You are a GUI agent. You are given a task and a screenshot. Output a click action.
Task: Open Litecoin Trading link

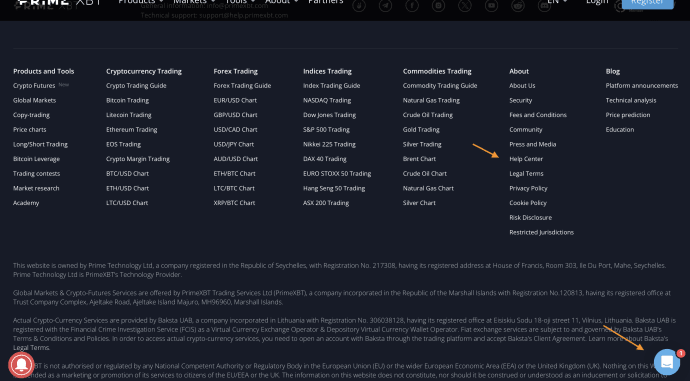point(128,115)
